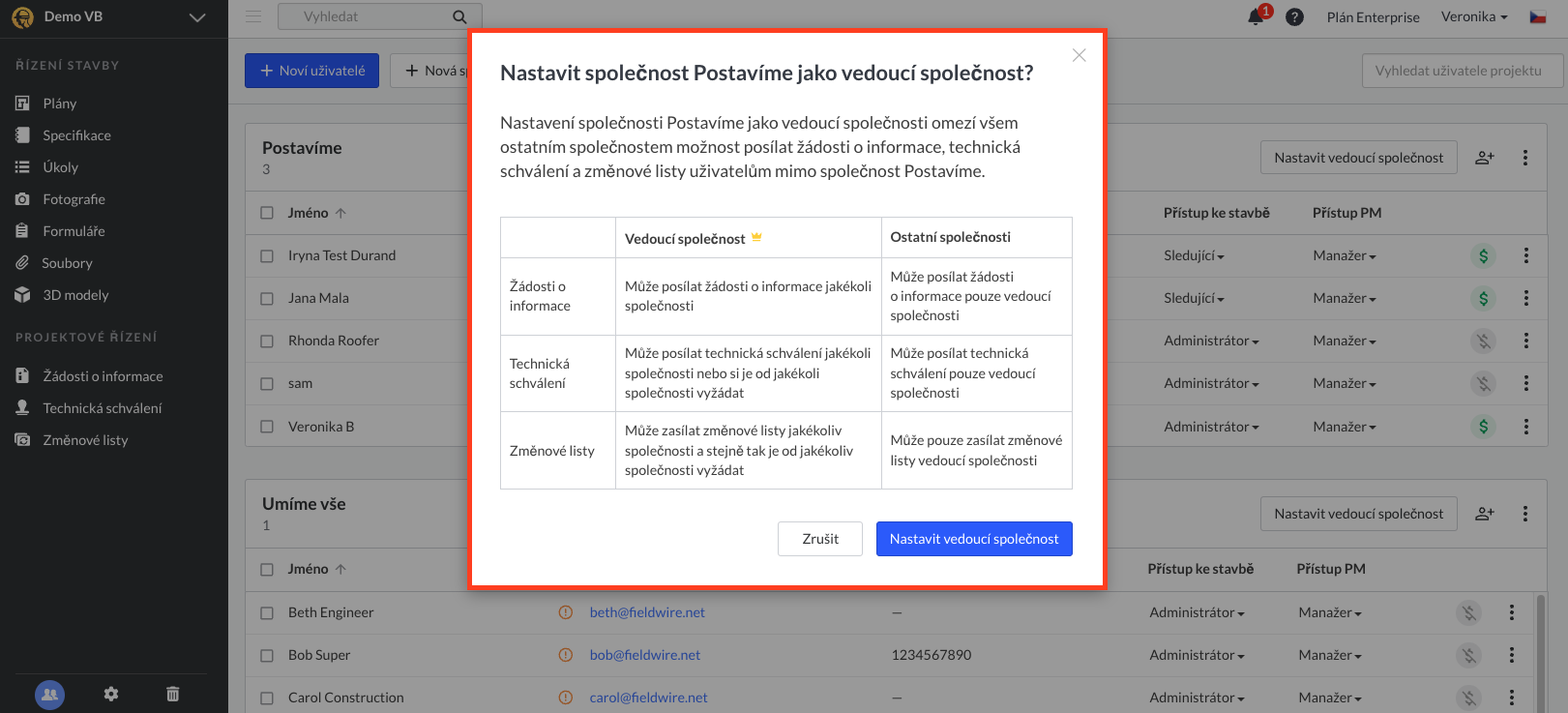Click the Vyhledat search field
The height and width of the screenshot is (713, 1568).
(x=379, y=16)
